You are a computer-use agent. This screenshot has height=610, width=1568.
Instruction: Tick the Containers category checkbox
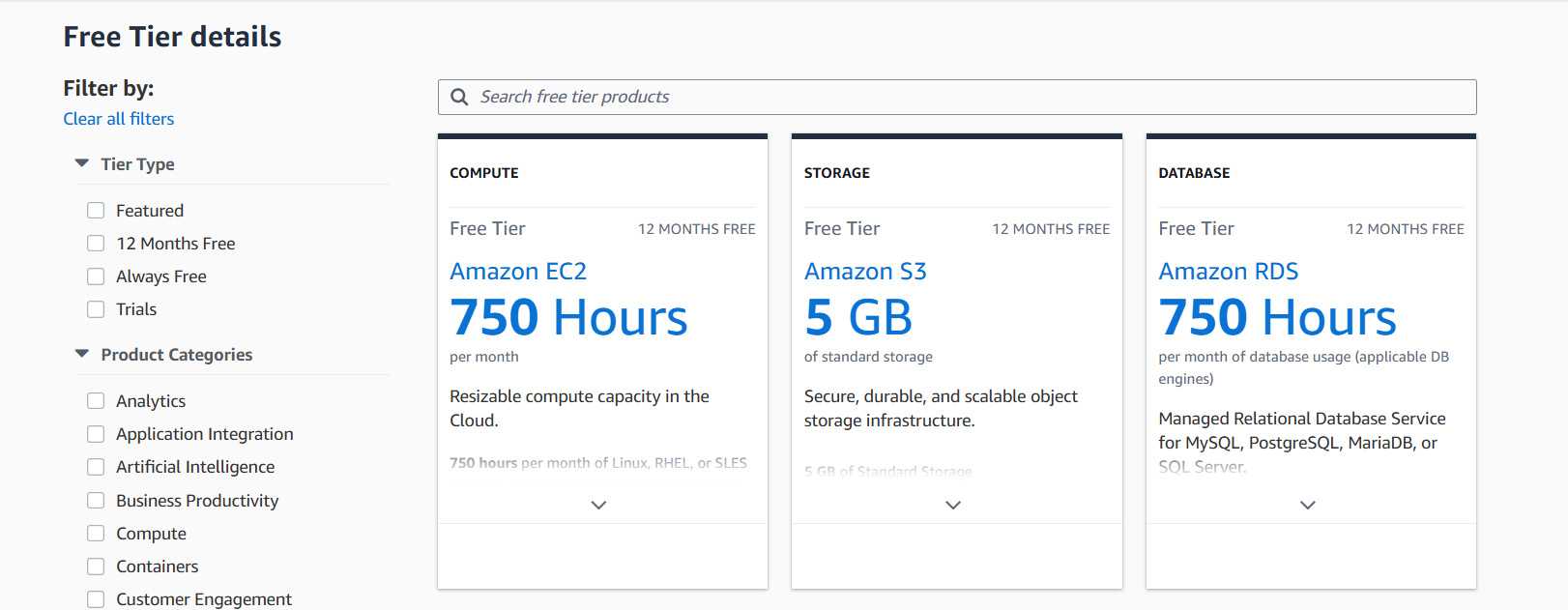(x=96, y=566)
